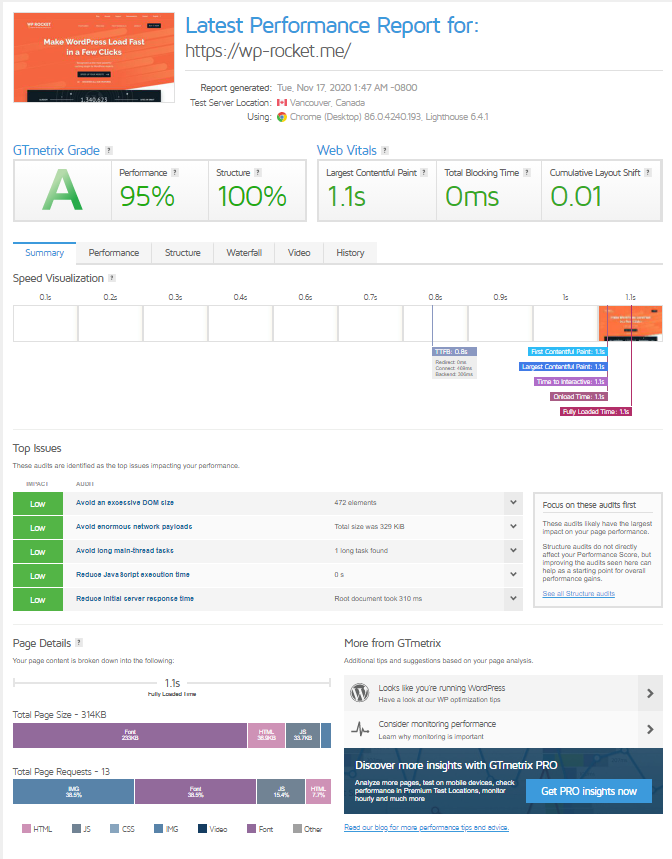Image resolution: width=672 pixels, height=859 pixels.
Task: Click the Video legend color swatch
Action: coord(202,829)
